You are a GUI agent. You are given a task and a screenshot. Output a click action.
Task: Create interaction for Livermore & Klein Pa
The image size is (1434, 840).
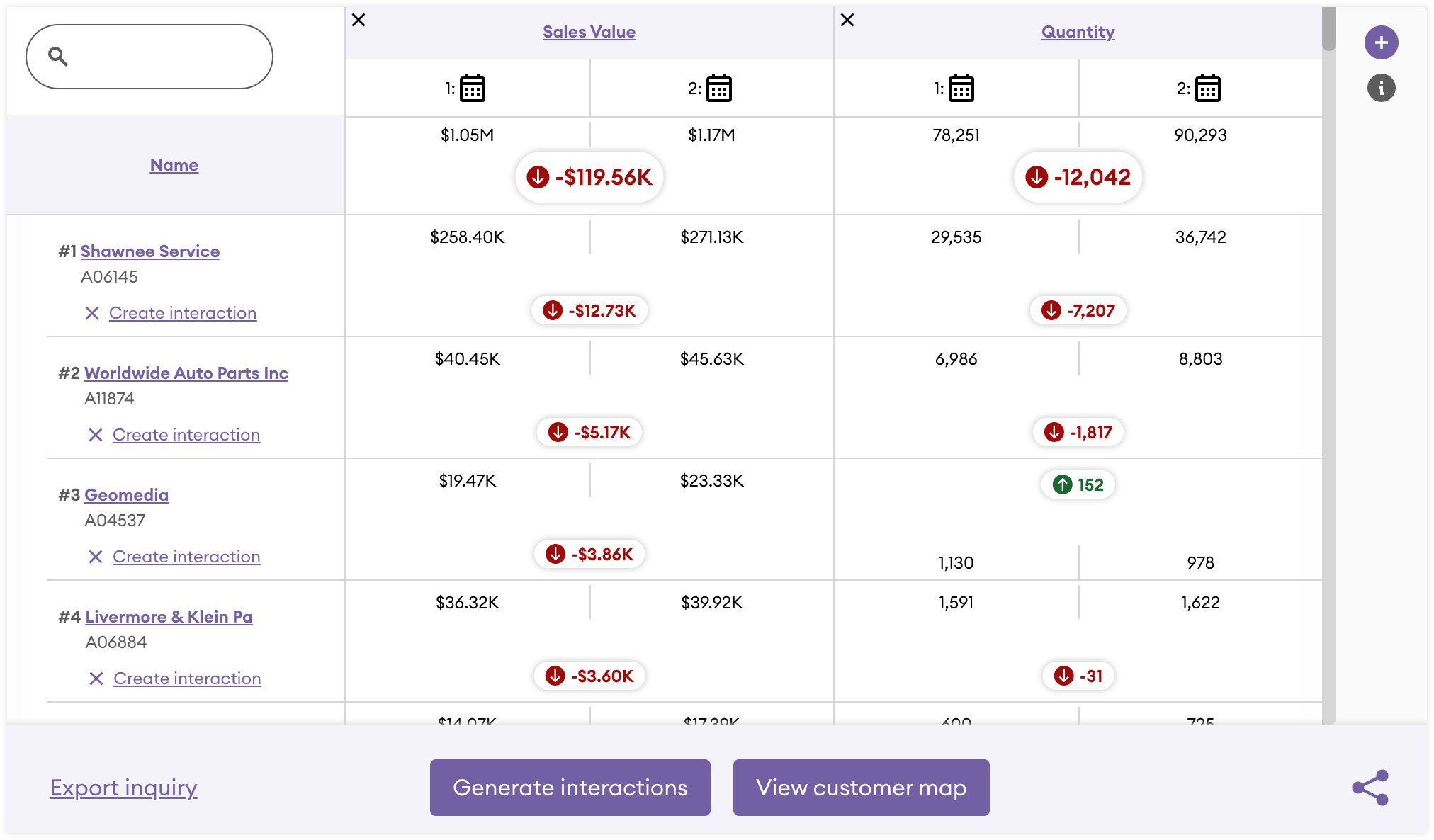187,679
